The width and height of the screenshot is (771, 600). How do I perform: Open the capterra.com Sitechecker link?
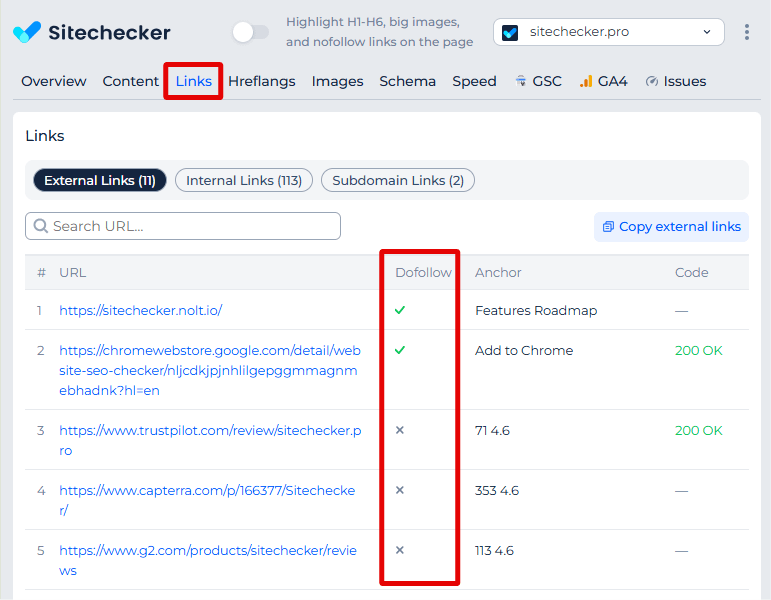click(207, 500)
